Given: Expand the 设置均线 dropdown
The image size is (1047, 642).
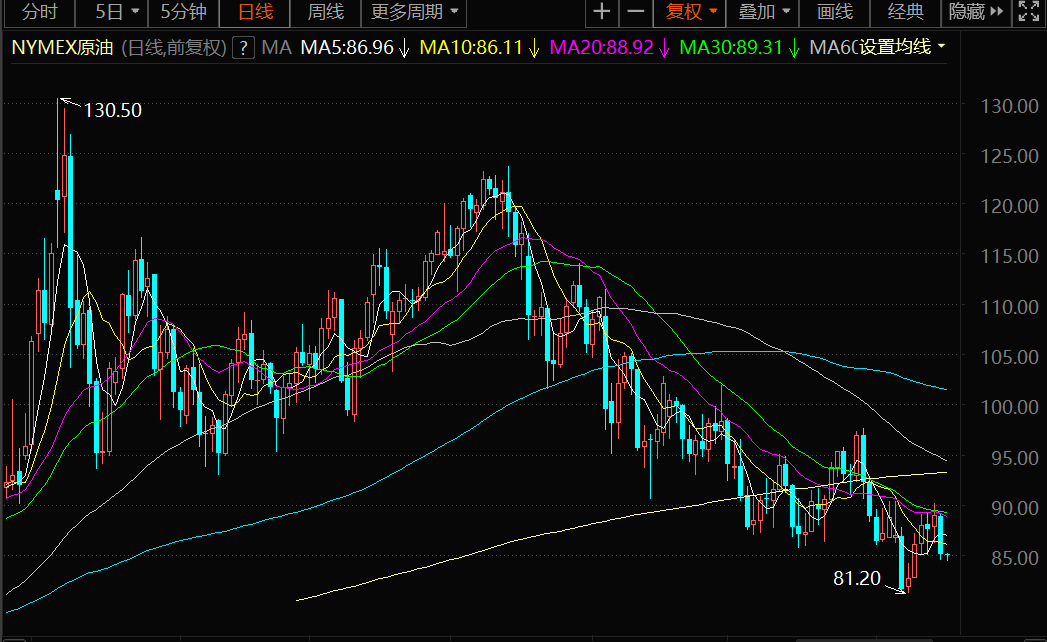Looking at the screenshot, I should tap(902, 47).
